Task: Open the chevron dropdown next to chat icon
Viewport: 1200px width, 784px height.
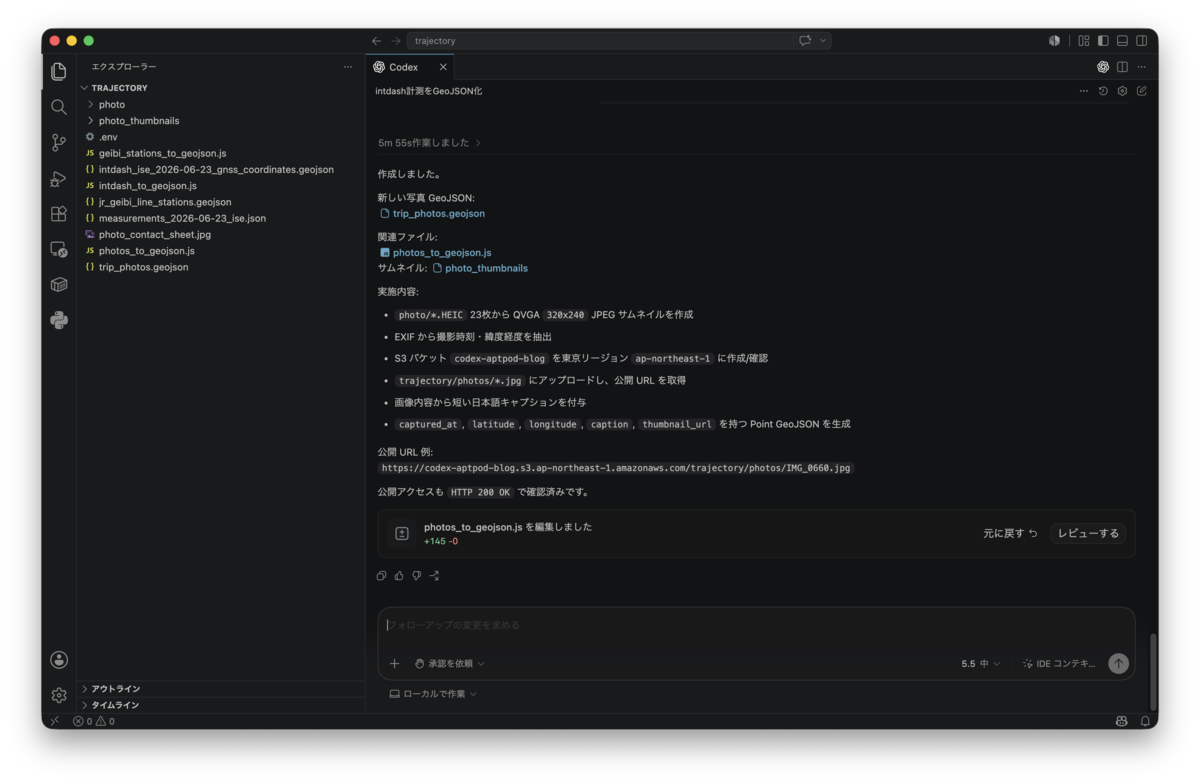Action: pos(823,41)
